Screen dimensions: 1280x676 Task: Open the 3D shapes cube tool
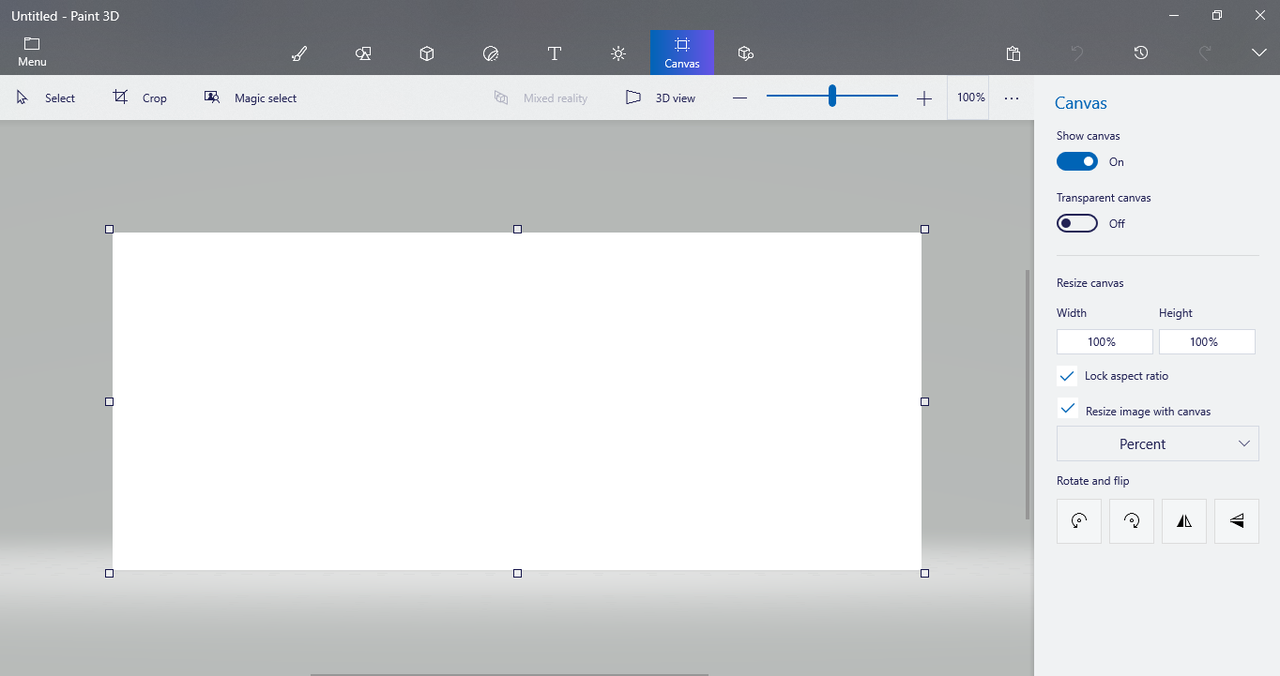(x=427, y=53)
